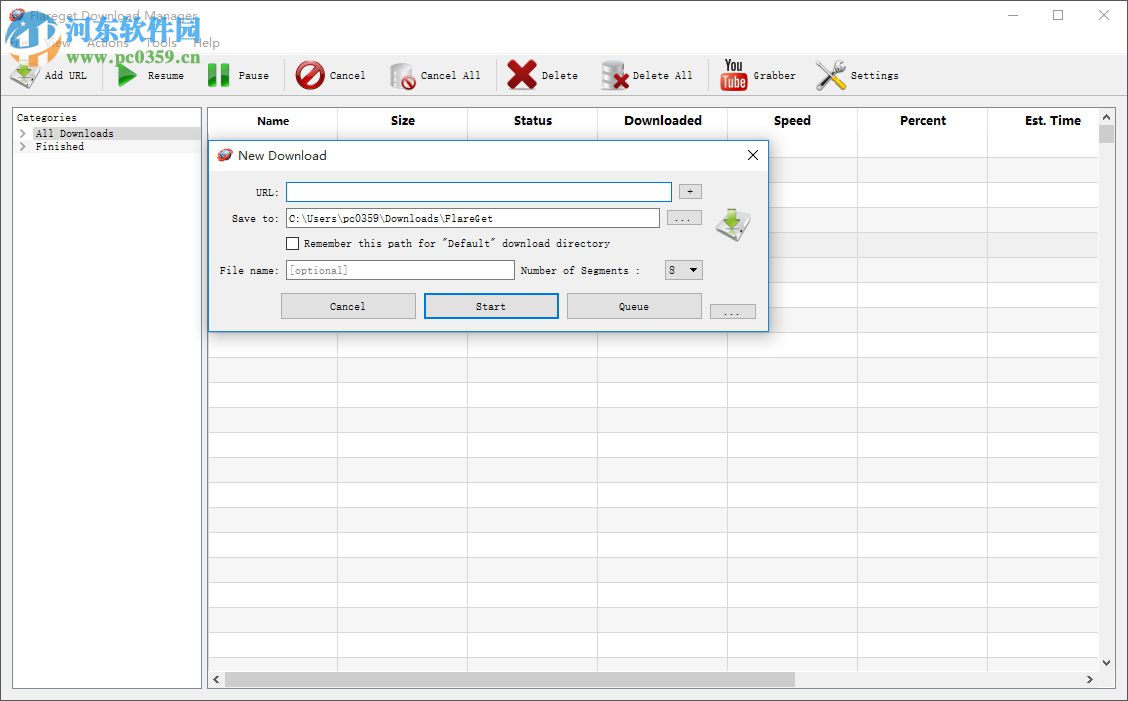The width and height of the screenshot is (1128, 701).
Task: Click the FlareGet icon in New Download title
Action: (x=225, y=155)
